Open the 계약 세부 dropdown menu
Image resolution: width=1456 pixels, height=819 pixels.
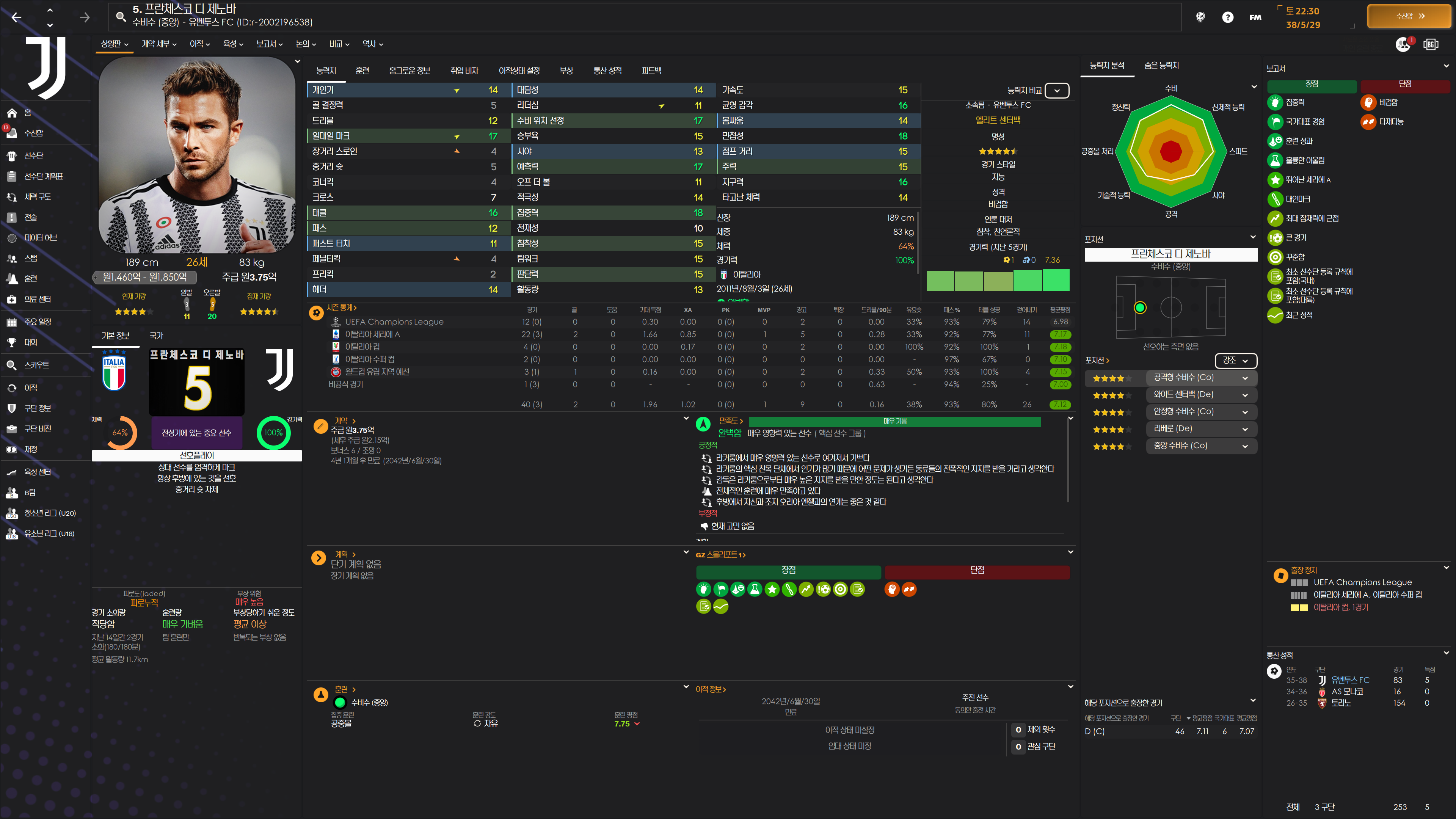pyautogui.click(x=159, y=44)
